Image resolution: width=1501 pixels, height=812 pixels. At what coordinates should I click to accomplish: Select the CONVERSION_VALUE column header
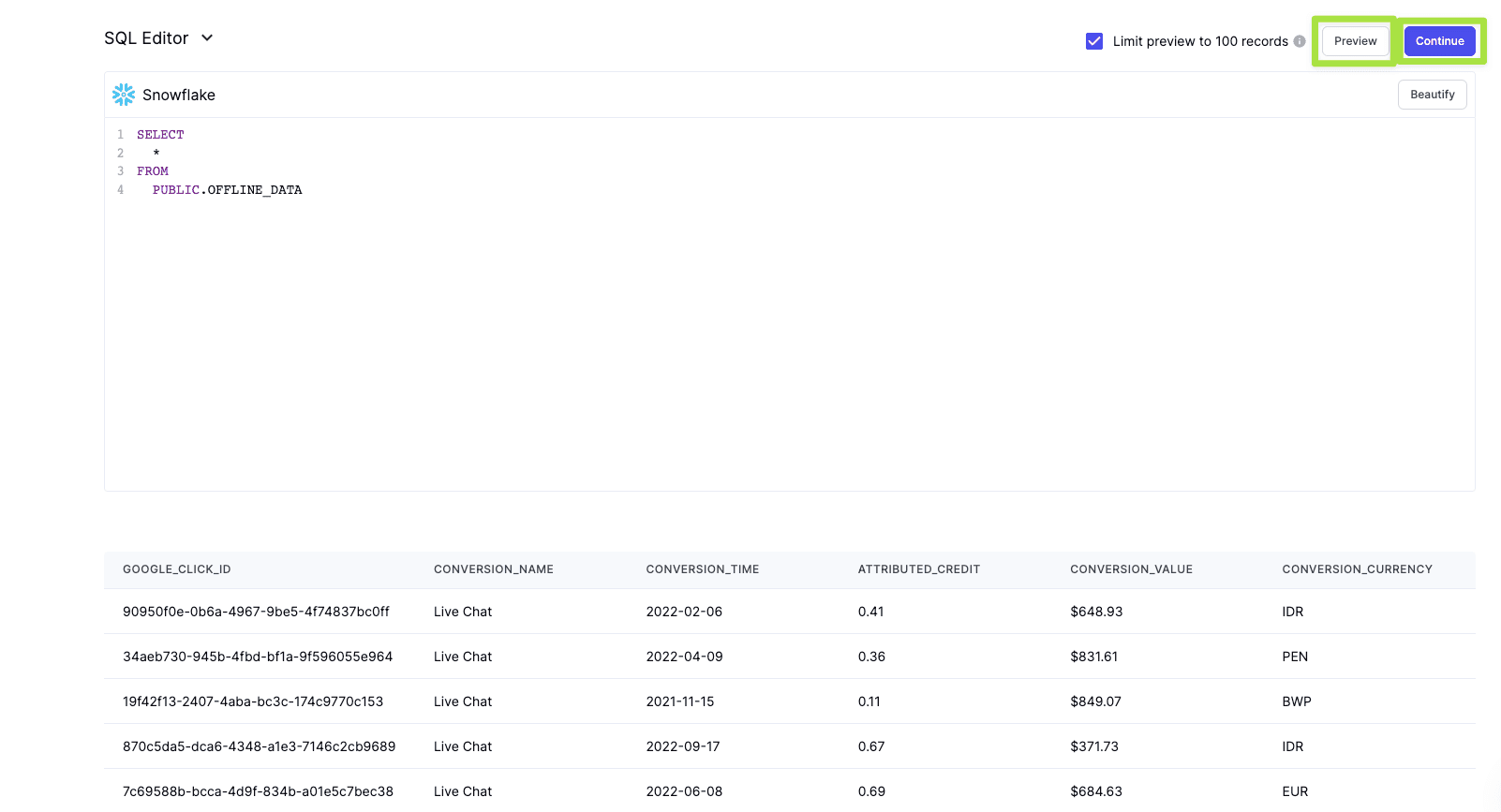[x=1131, y=569]
